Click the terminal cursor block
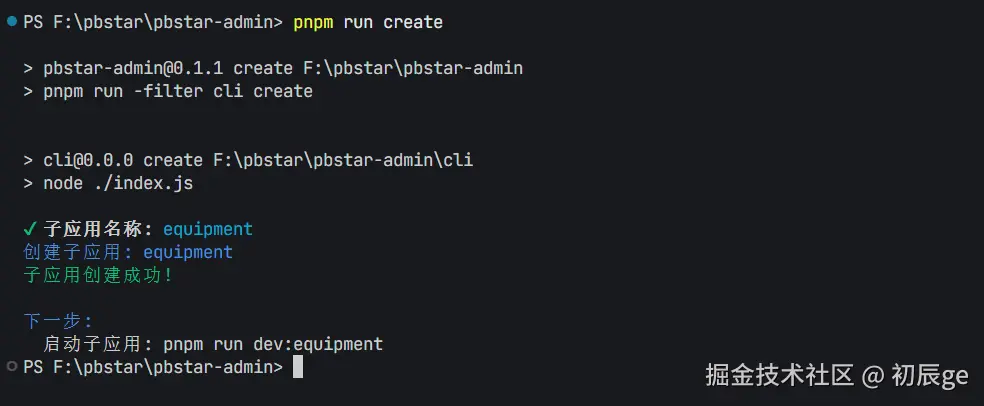The width and height of the screenshot is (984, 406). coord(297,367)
